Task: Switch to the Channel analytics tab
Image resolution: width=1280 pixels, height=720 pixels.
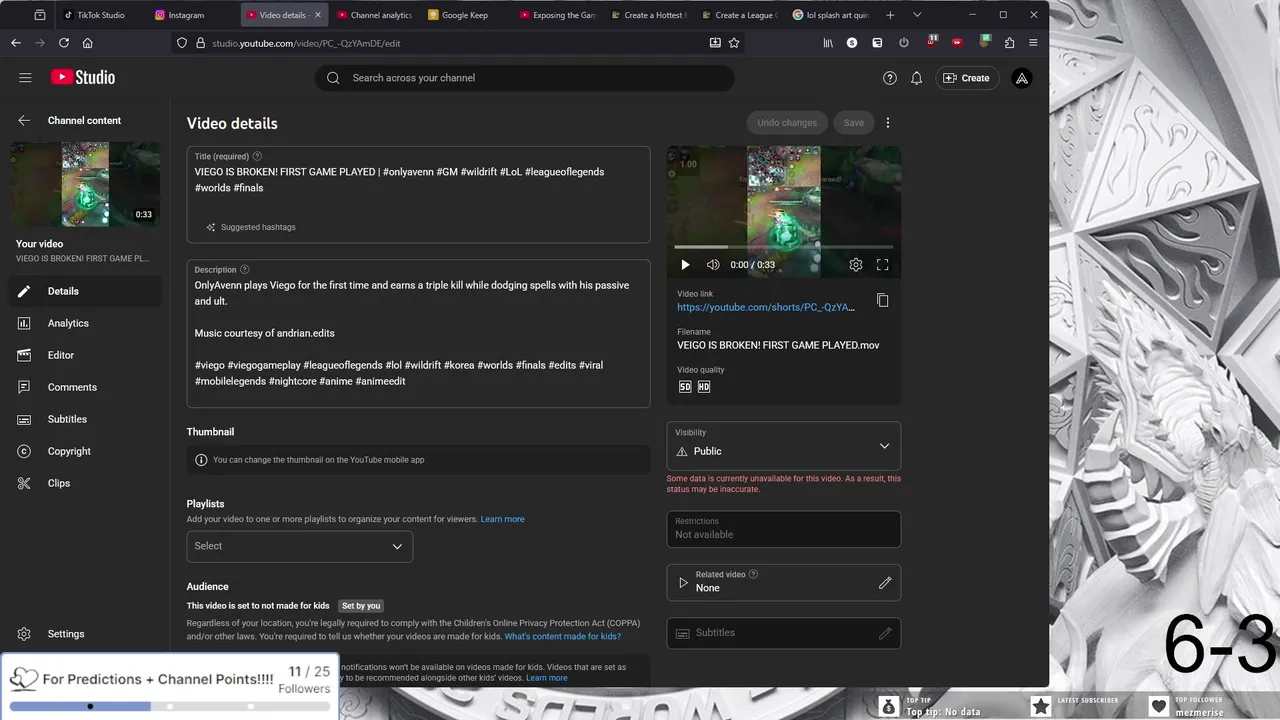Action: point(375,15)
